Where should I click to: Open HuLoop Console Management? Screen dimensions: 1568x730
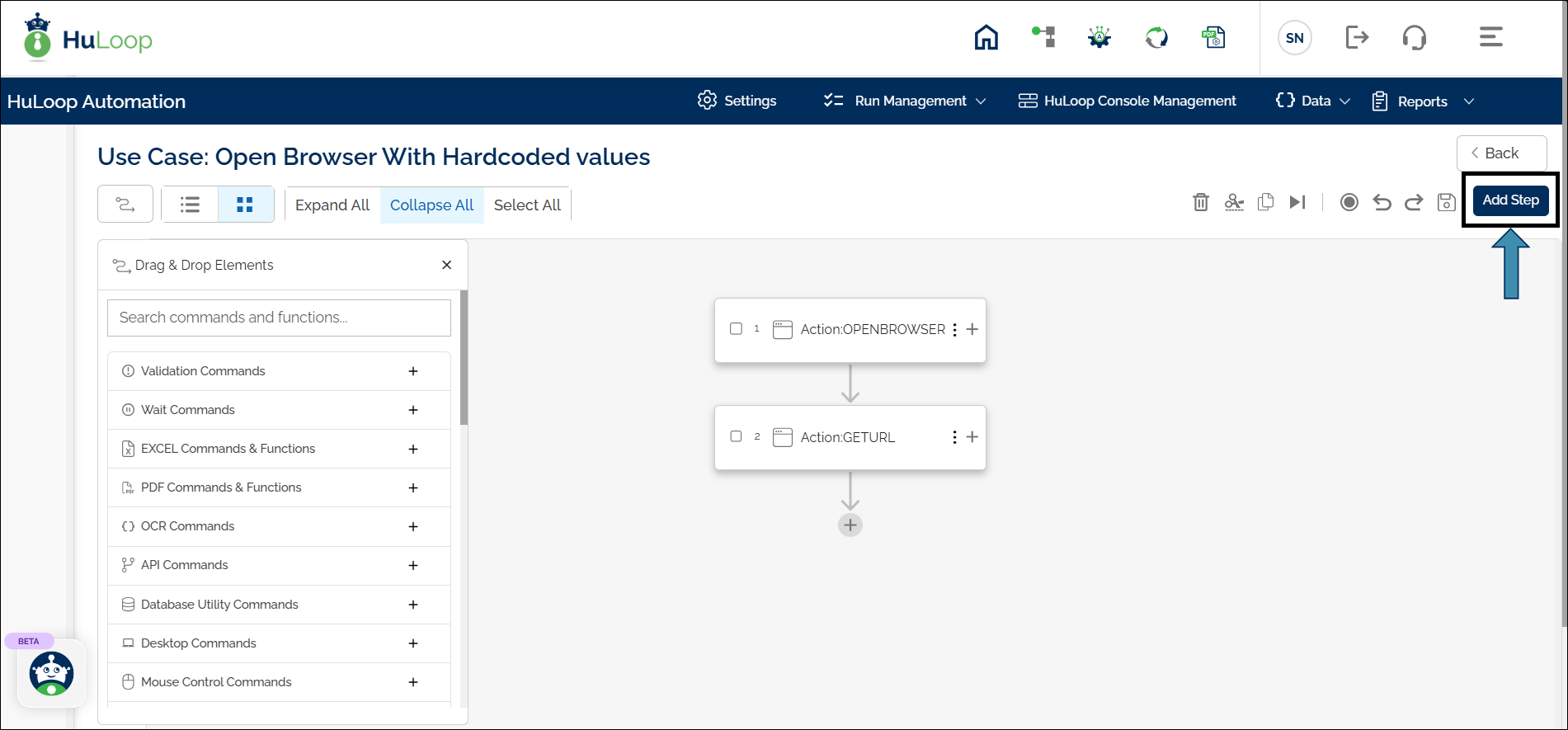(x=1128, y=101)
